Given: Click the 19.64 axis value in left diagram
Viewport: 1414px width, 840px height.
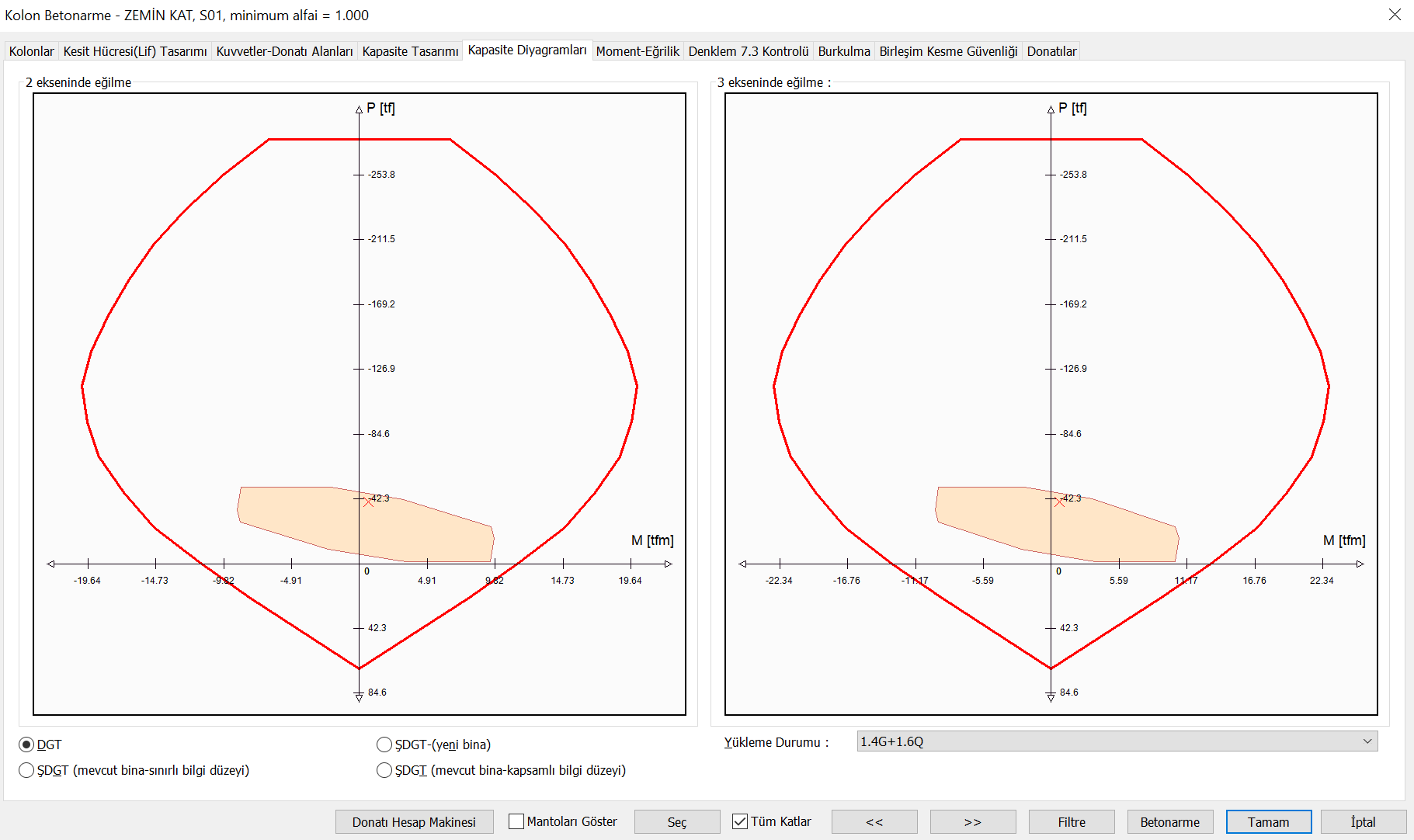Looking at the screenshot, I should [630, 581].
